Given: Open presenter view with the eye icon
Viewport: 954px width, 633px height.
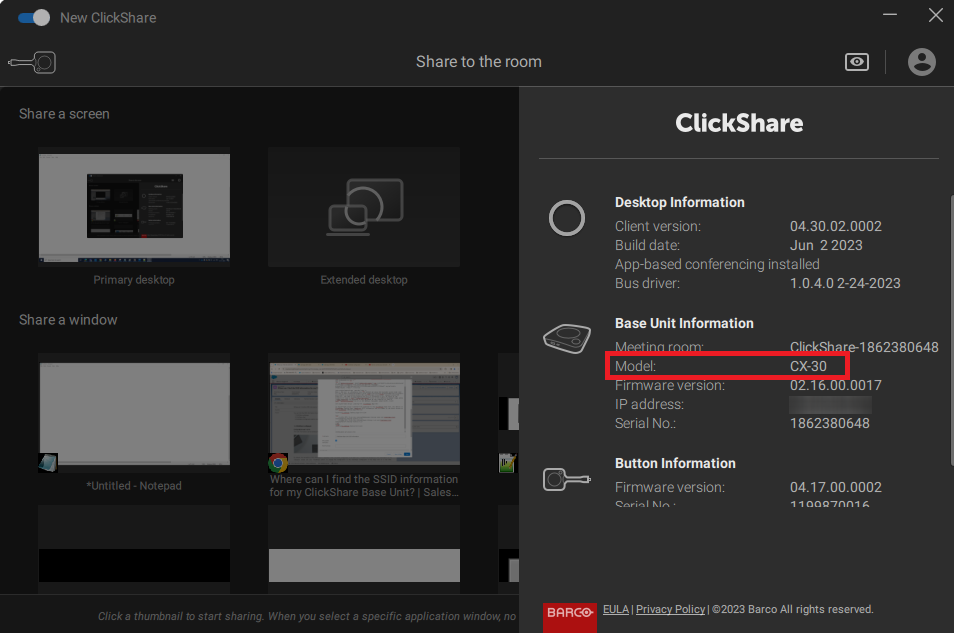Looking at the screenshot, I should (x=856, y=62).
